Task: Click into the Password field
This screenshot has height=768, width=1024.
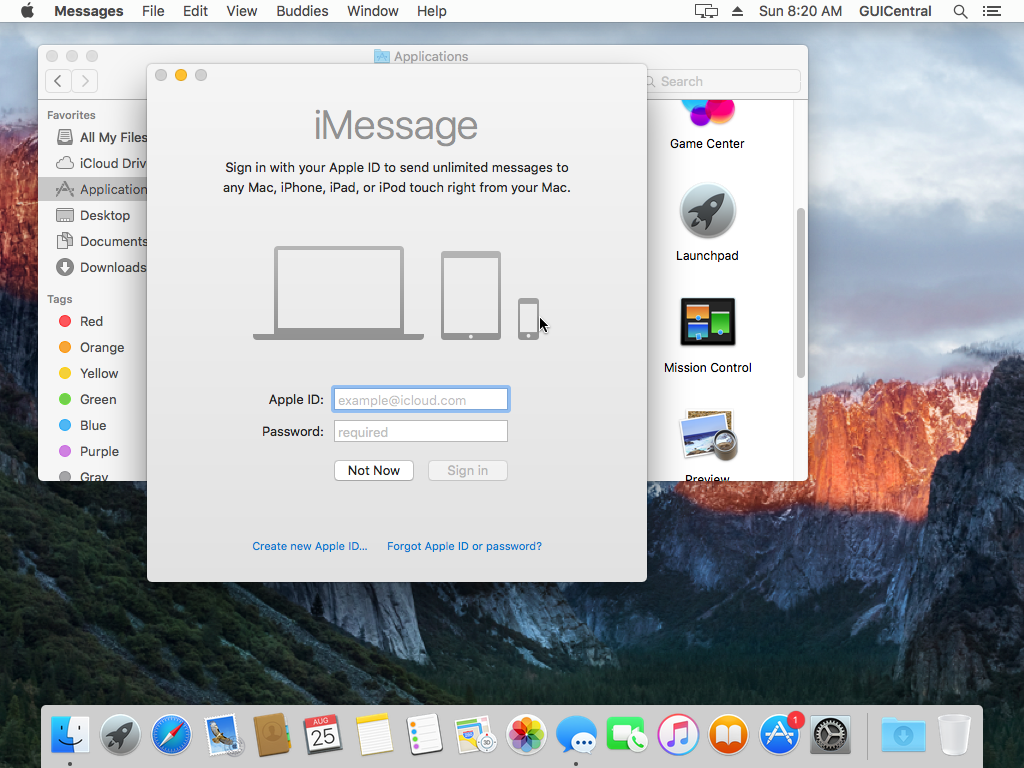Action: (x=421, y=432)
